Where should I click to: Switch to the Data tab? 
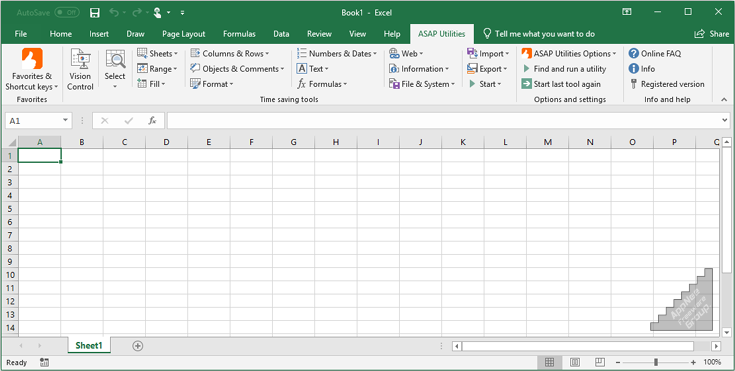pos(281,34)
